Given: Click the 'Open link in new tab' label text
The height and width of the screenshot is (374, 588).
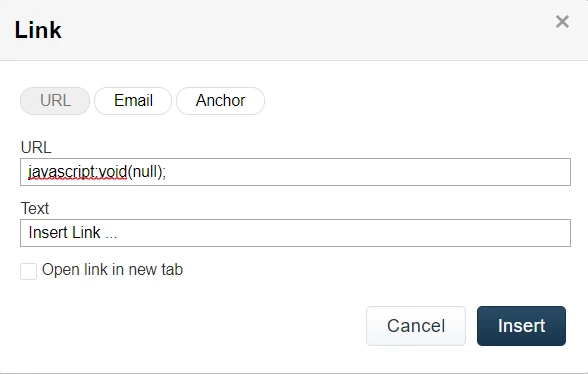Looking at the screenshot, I should (112, 270).
